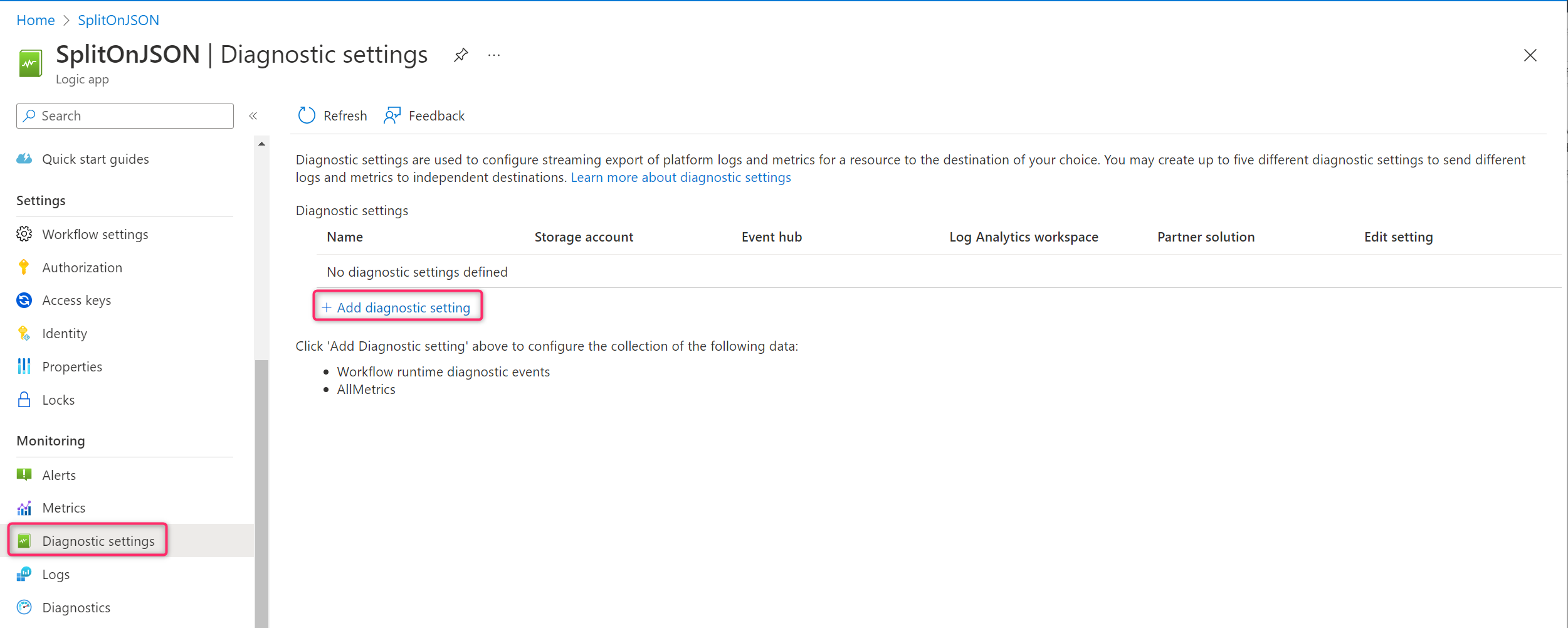The height and width of the screenshot is (628, 1568).
Task: Click the Quick start guides cloud icon
Action: tap(24, 159)
